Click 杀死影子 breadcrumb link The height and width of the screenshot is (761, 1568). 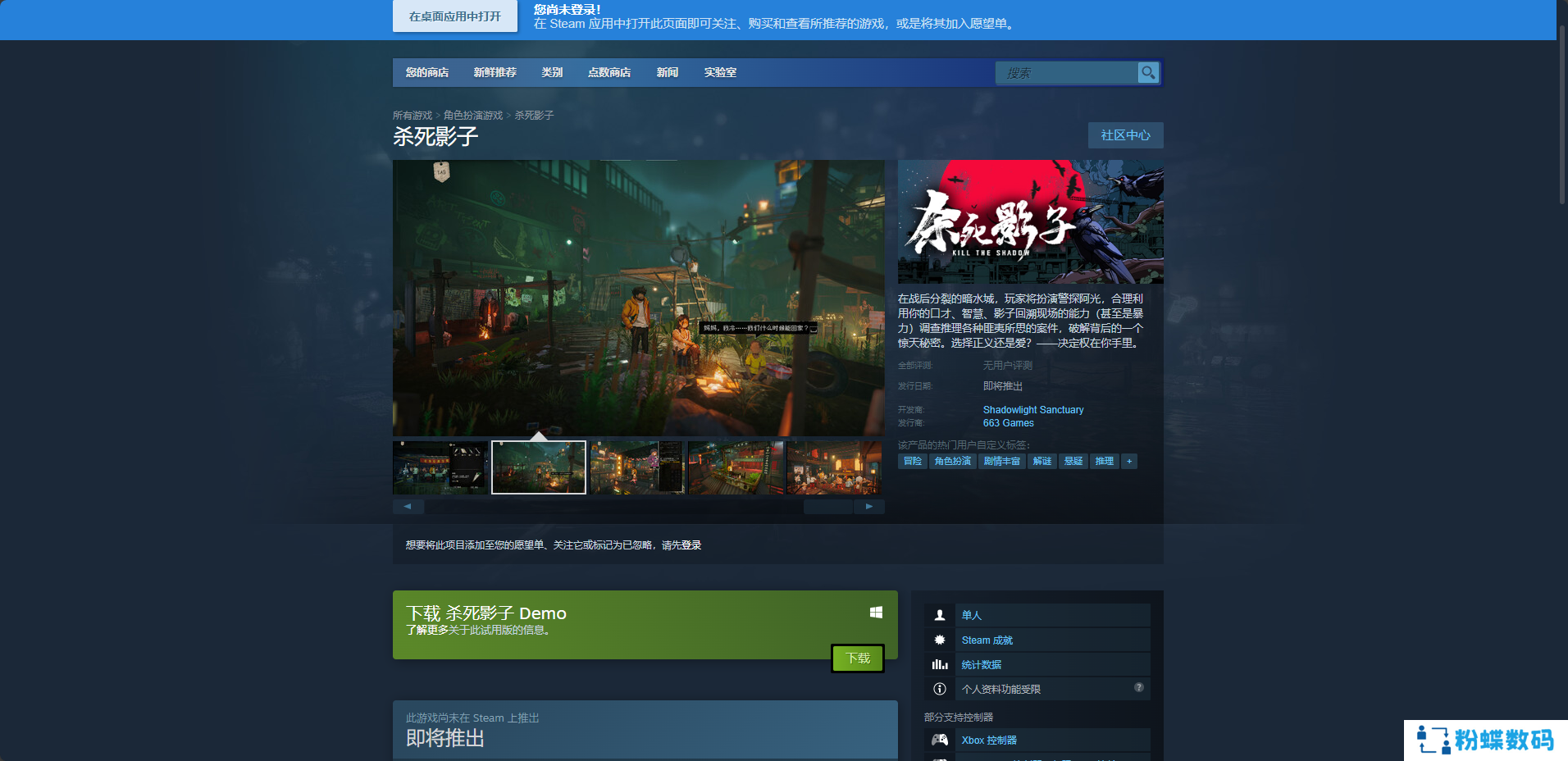pos(535,116)
